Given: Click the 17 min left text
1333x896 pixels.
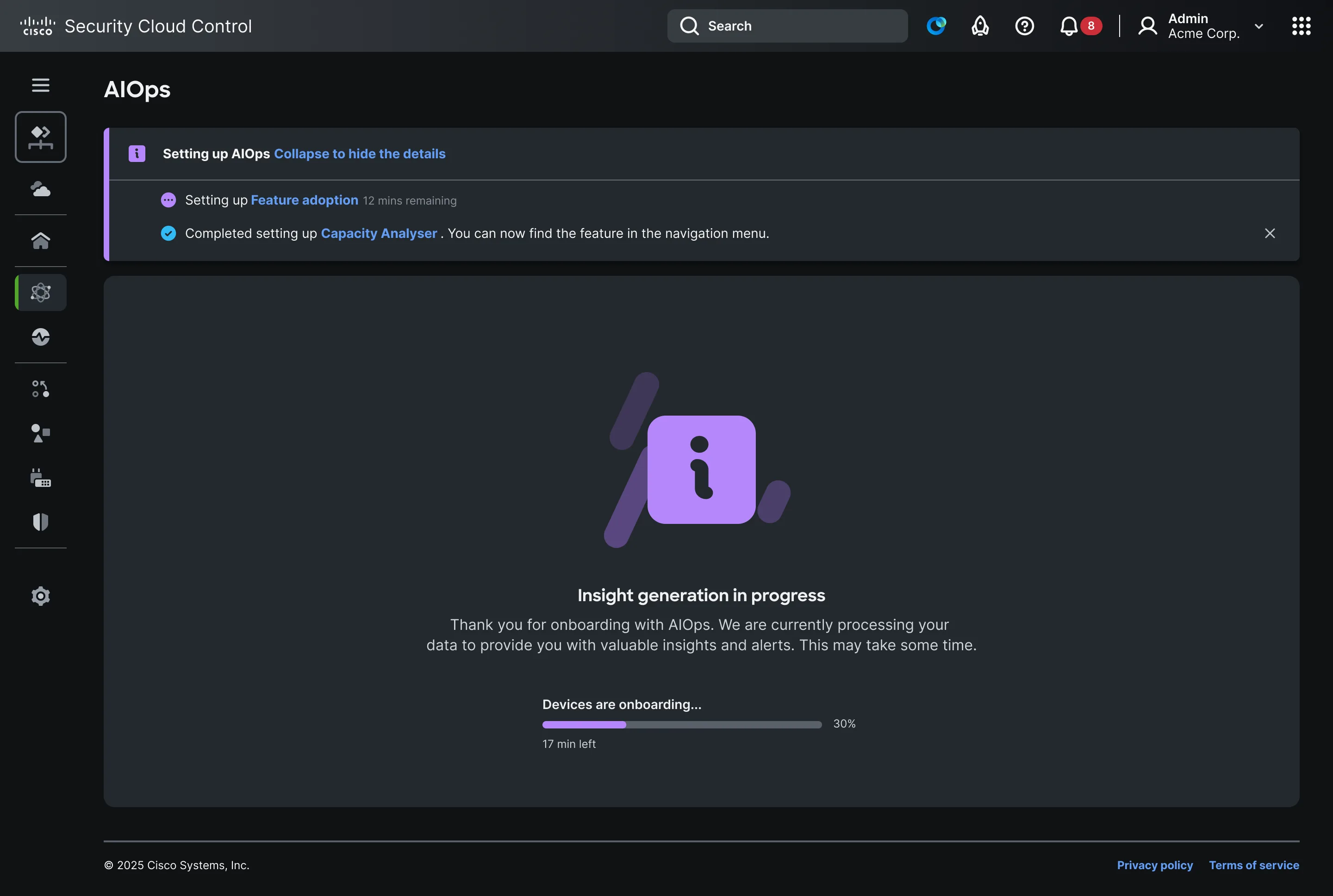Looking at the screenshot, I should (569, 744).
